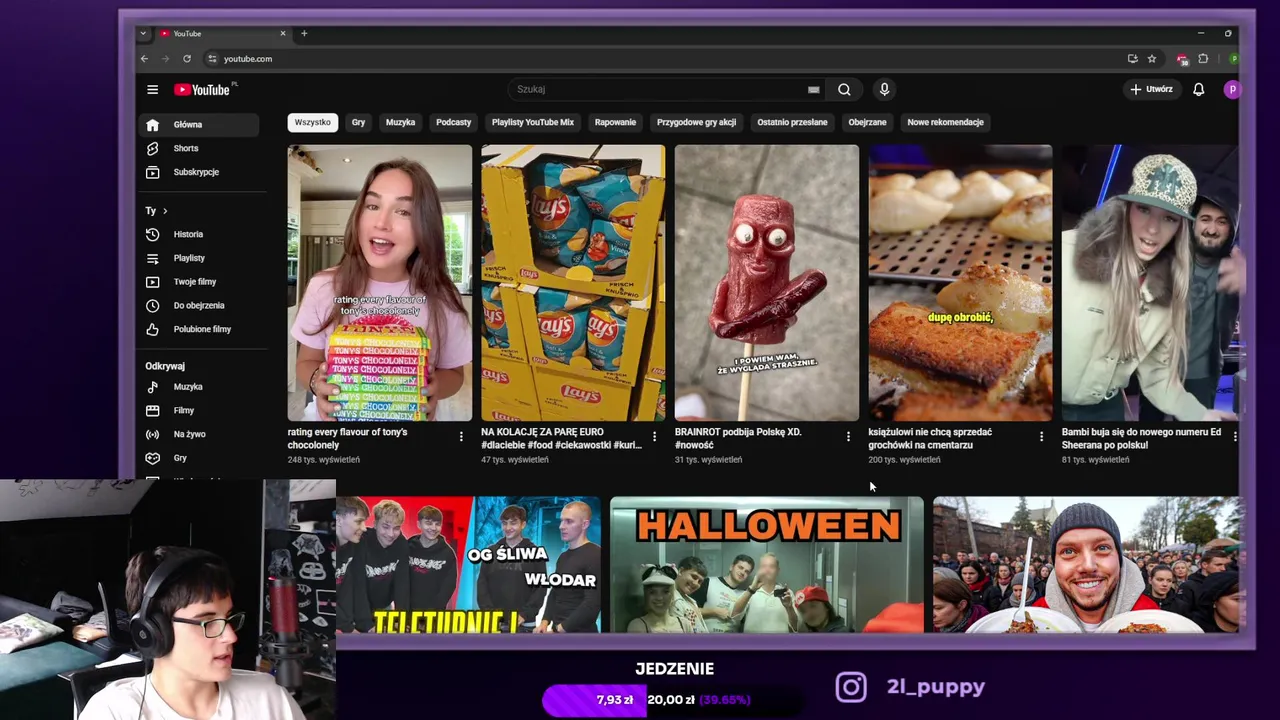Go back with browser back arrow
Image resolution: width=1280 pixels, height=720 pixels.
point(144,59)
